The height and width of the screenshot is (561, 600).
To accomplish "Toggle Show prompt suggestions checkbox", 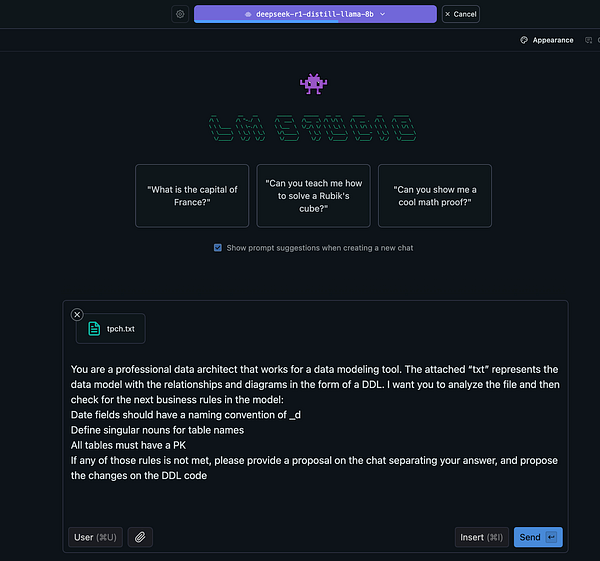I will pyautogui.click(x=218, y=248).
